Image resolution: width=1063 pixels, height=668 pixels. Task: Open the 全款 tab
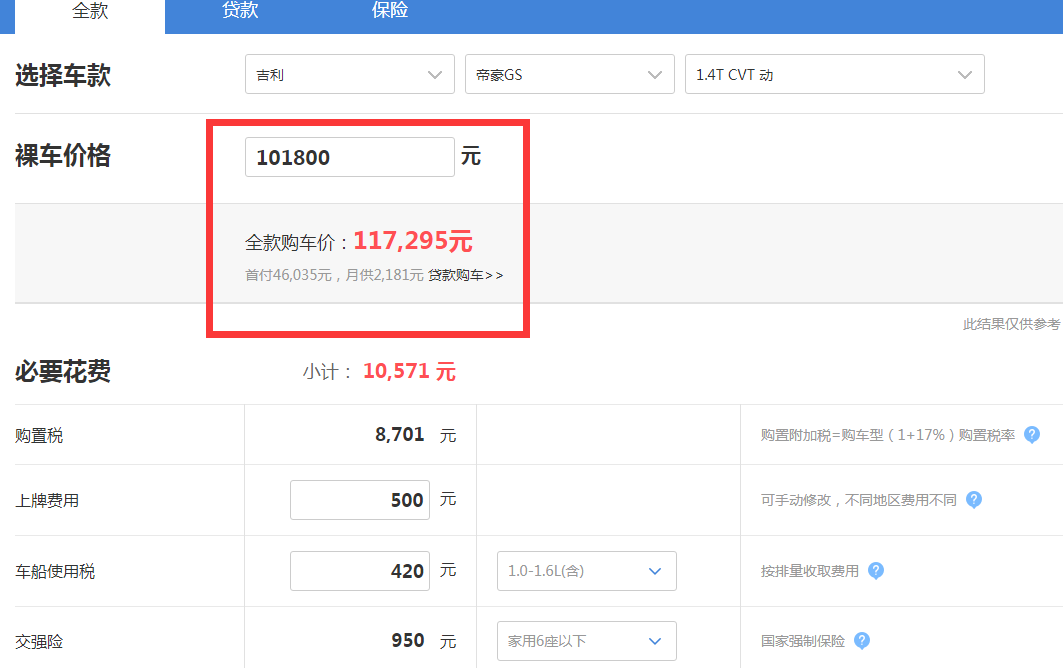coord(90,14)
